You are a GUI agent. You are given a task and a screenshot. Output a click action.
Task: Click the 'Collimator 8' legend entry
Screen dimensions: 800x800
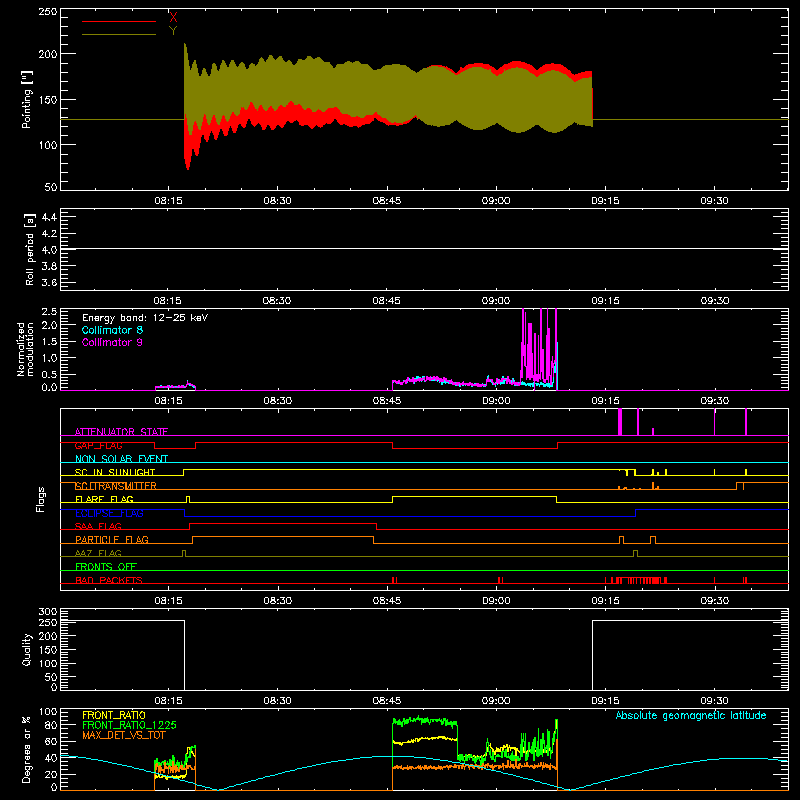[112, 330]
